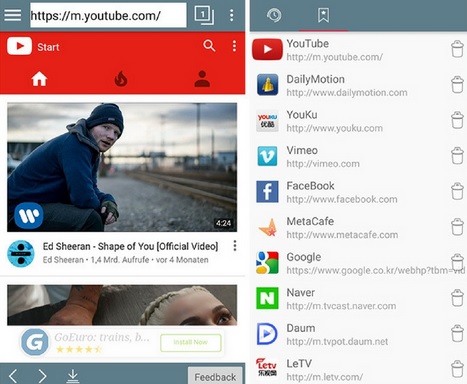Viewport: 467px width, 384px height.
Task: Click Install Now on GoEuro ad
Action: (x=191, y=342)
